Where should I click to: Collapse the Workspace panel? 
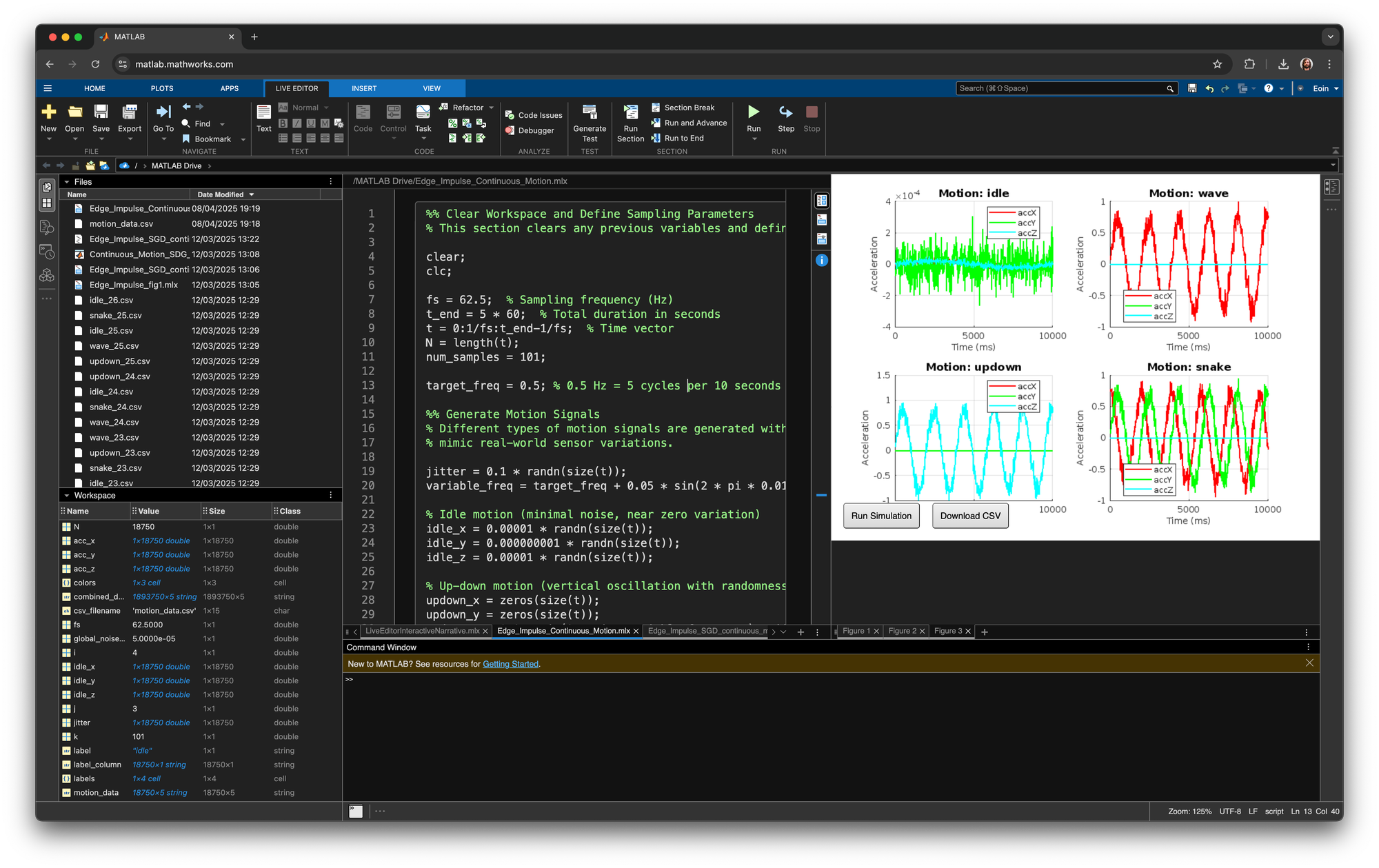[67, 496]
